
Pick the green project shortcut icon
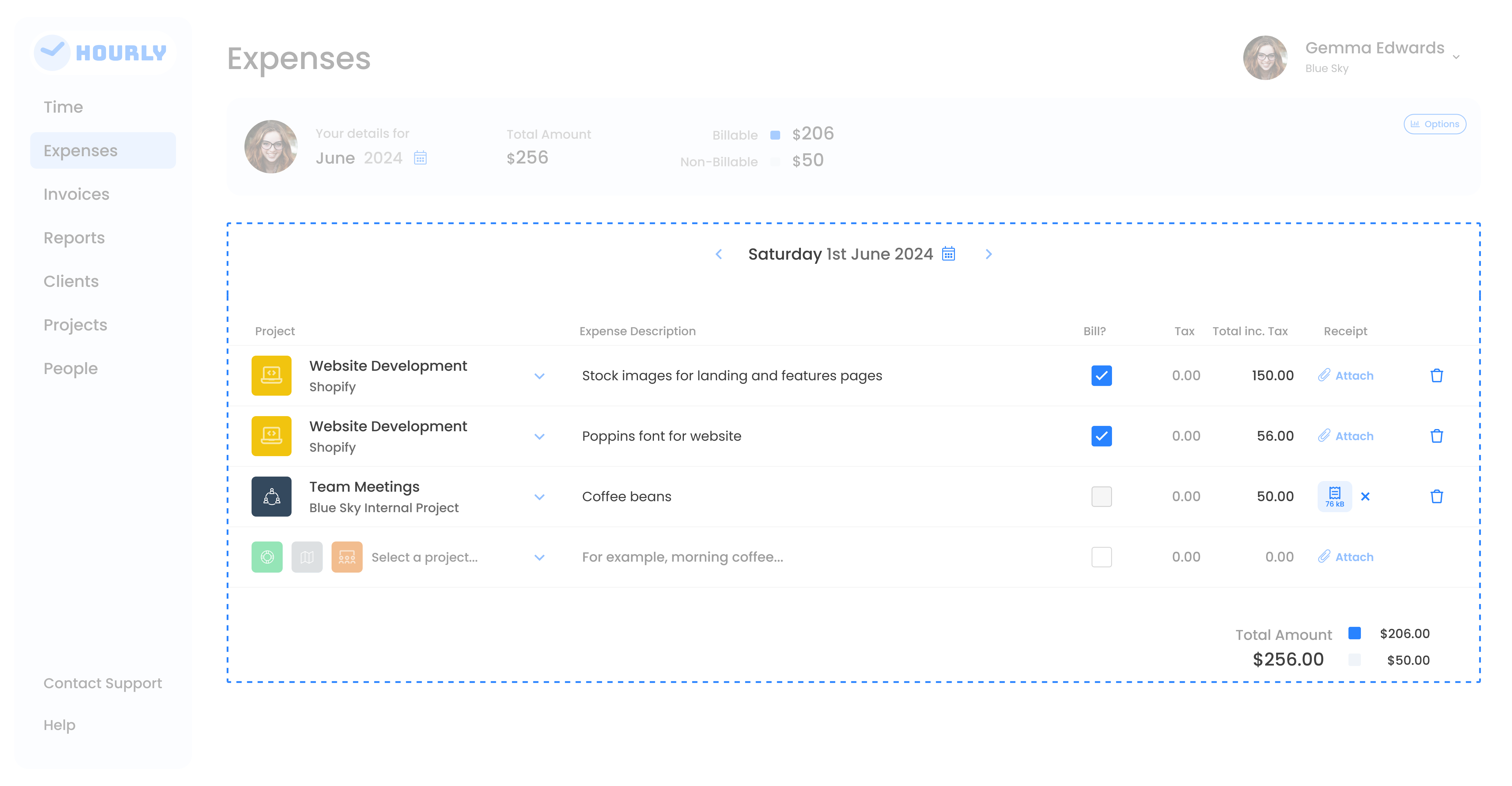(267, 557)
